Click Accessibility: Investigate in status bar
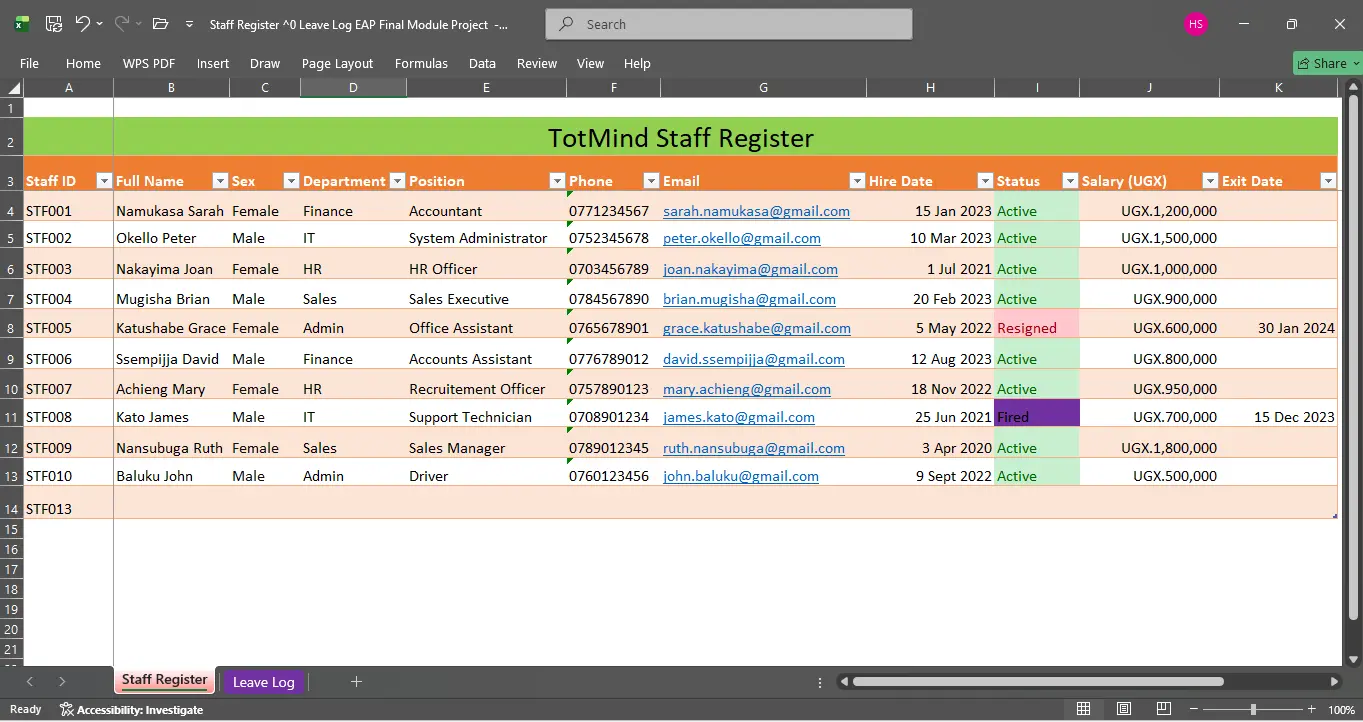The image size is (1363, 722). pyautogui.click(x=131, y=709)
